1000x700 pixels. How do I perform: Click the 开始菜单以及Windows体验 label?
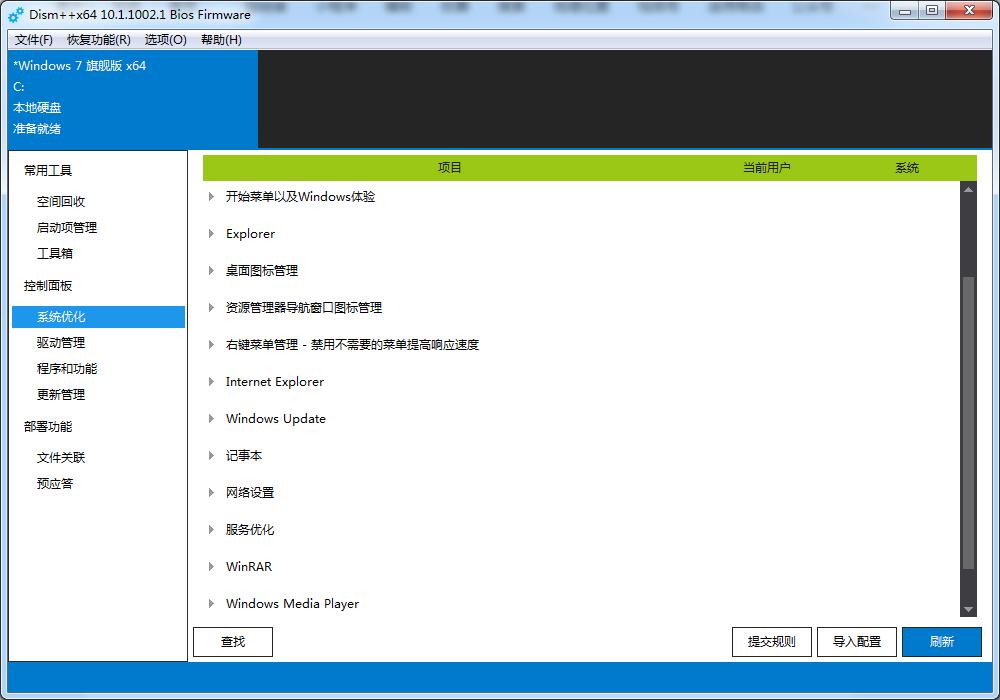click(300, 196)
